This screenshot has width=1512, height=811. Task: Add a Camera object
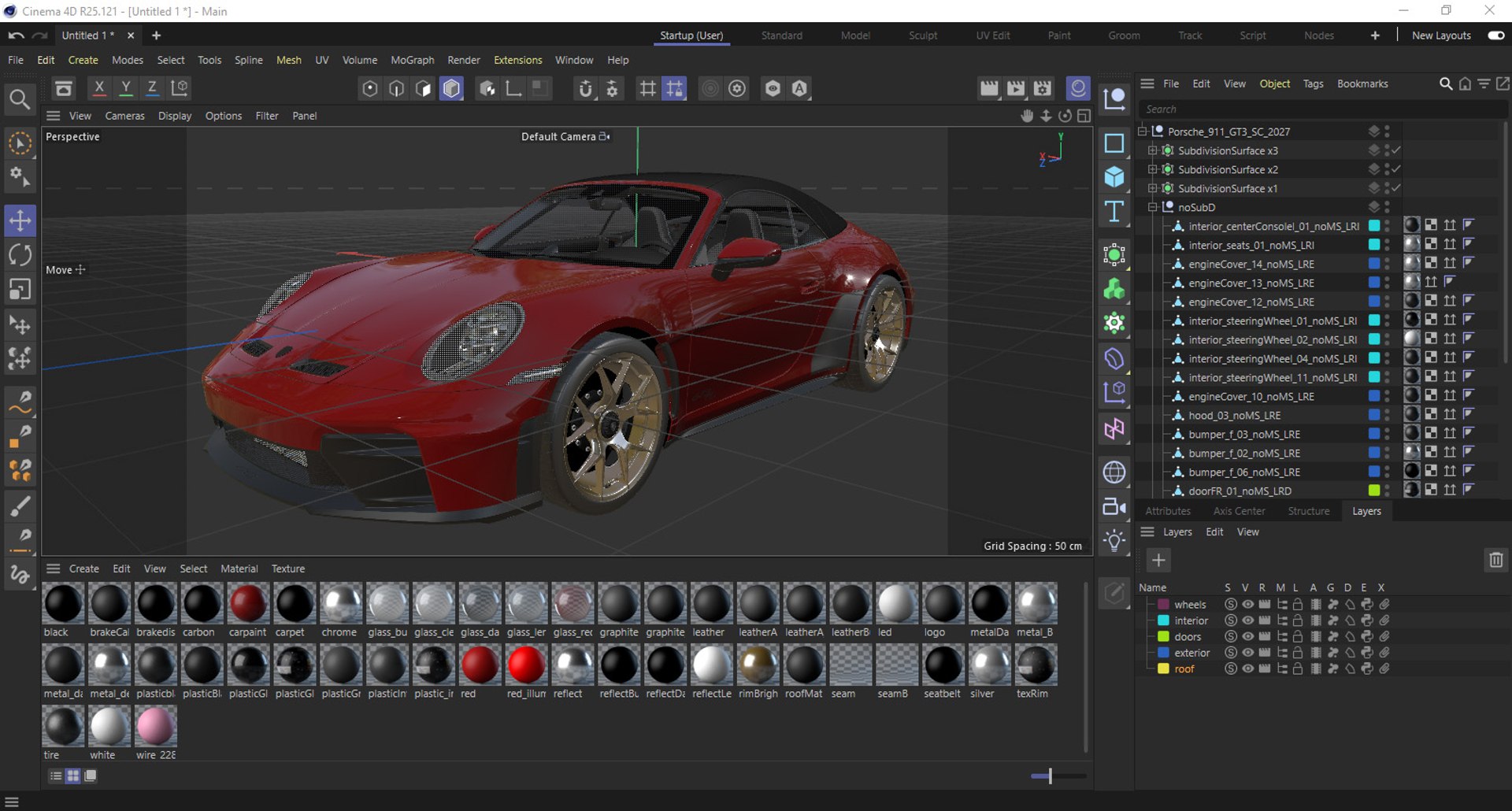point(1114,506)
